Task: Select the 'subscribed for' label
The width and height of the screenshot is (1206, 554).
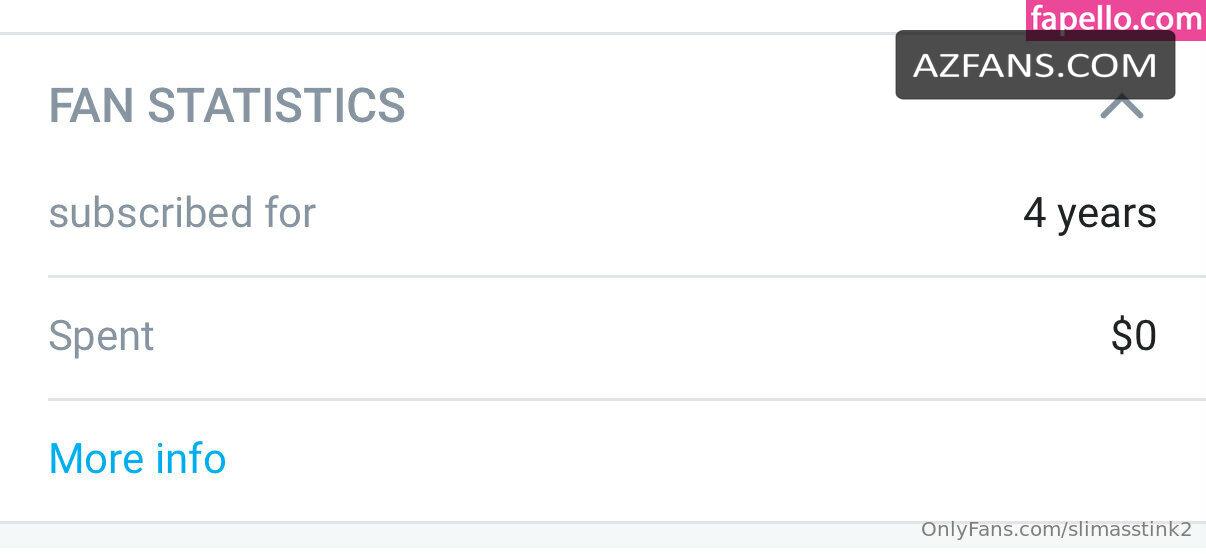Action: coord(182,213)
